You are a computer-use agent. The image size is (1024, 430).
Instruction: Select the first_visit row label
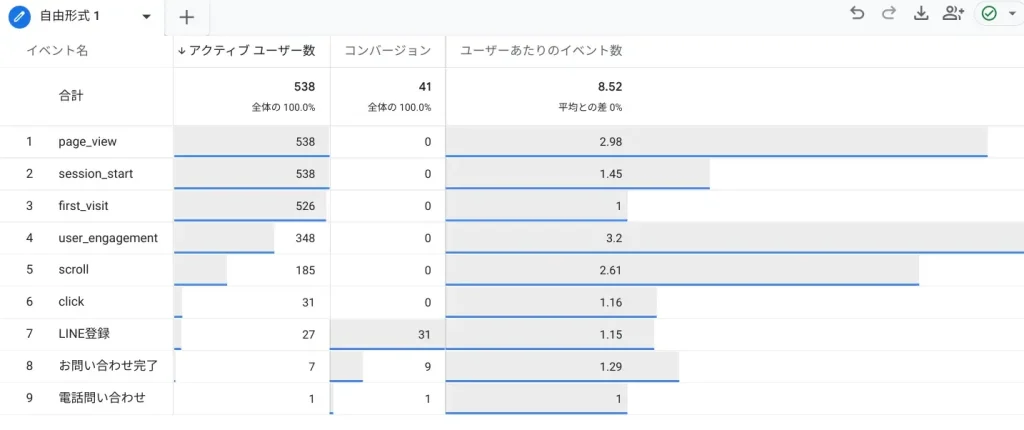84,206
